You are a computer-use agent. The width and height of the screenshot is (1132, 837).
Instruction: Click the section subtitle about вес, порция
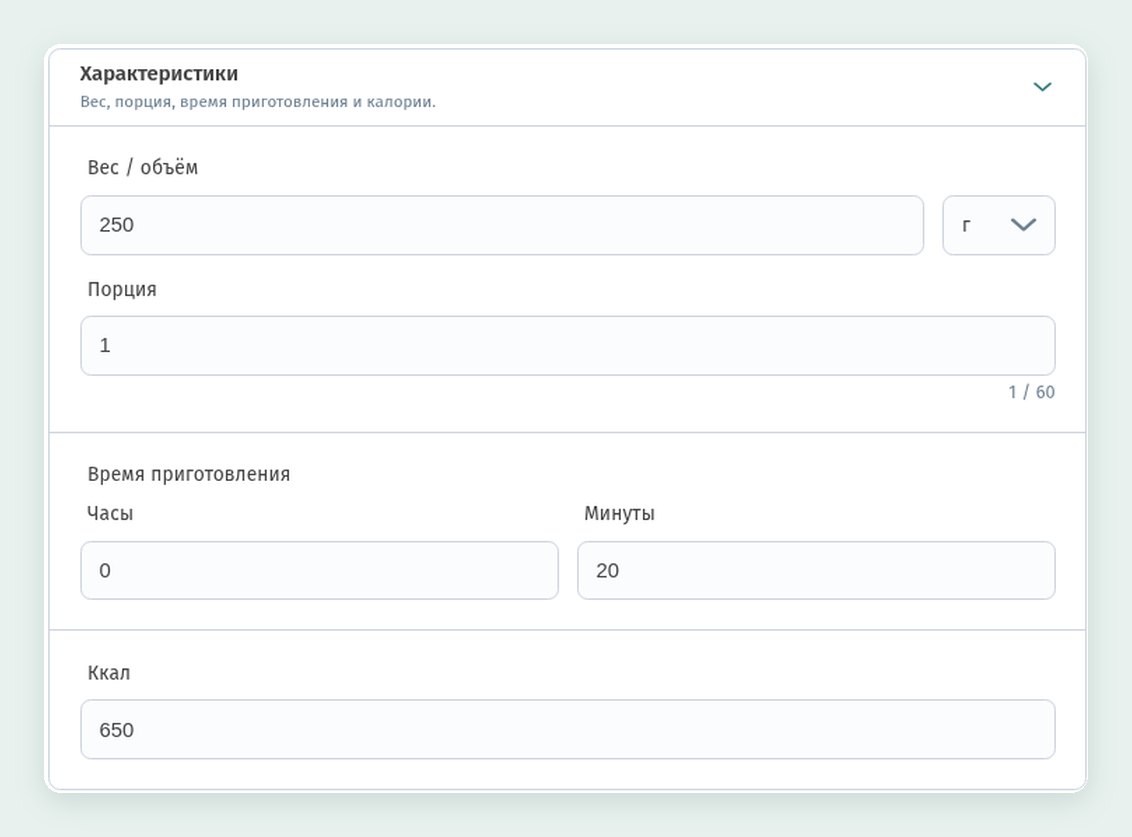click(x=258, y=102)
